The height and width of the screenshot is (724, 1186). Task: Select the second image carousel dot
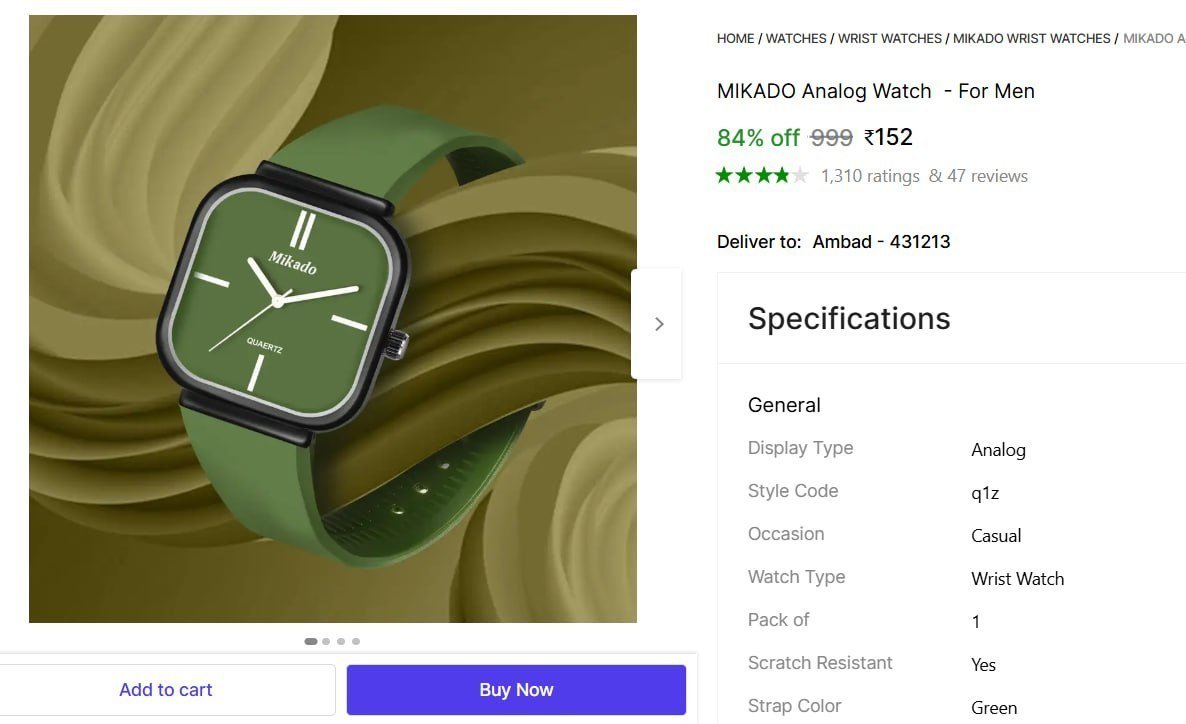325,641
